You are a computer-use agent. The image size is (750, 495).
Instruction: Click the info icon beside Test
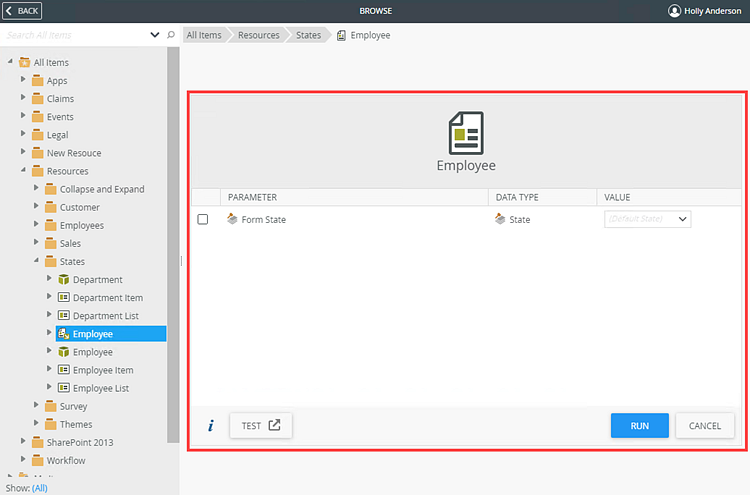point(211,426)
